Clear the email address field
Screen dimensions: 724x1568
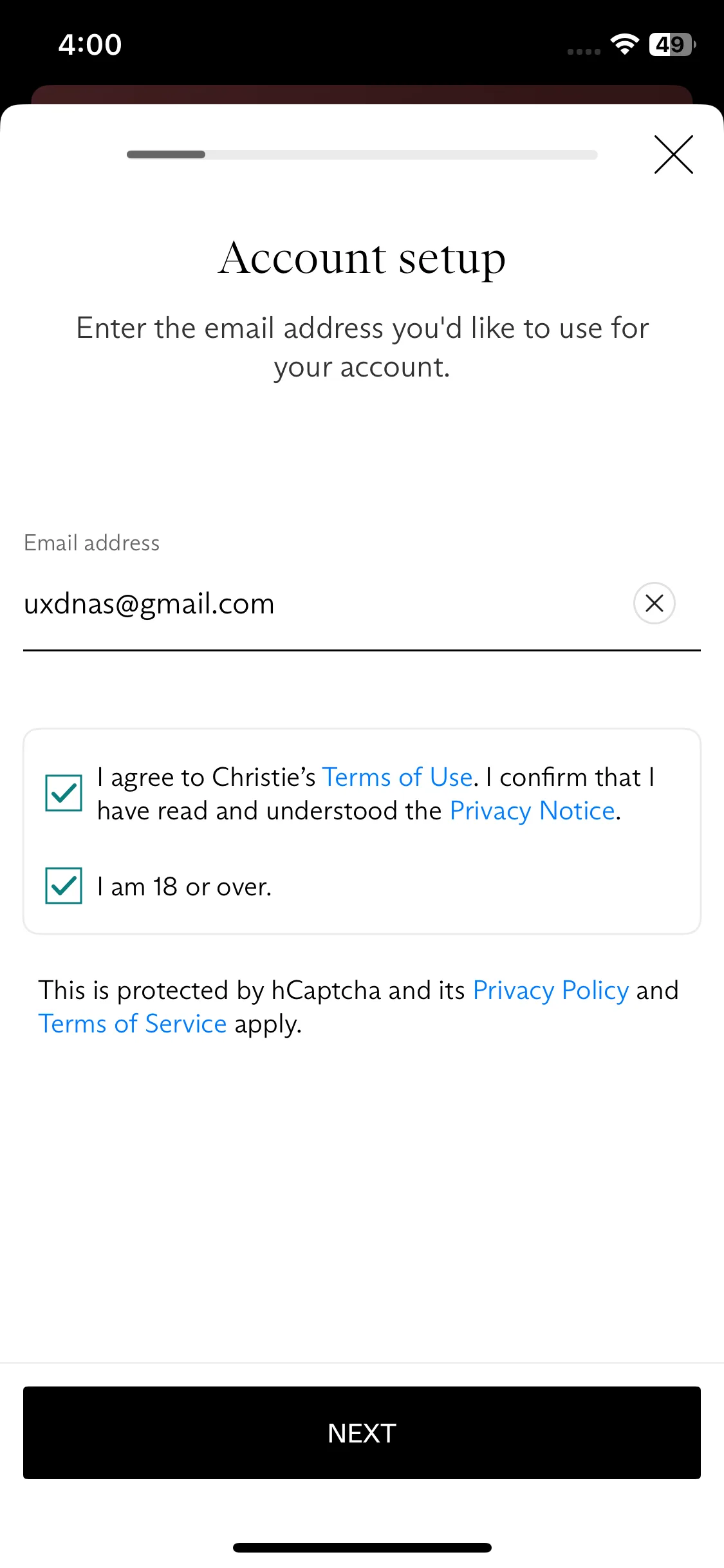coord(654,603)
